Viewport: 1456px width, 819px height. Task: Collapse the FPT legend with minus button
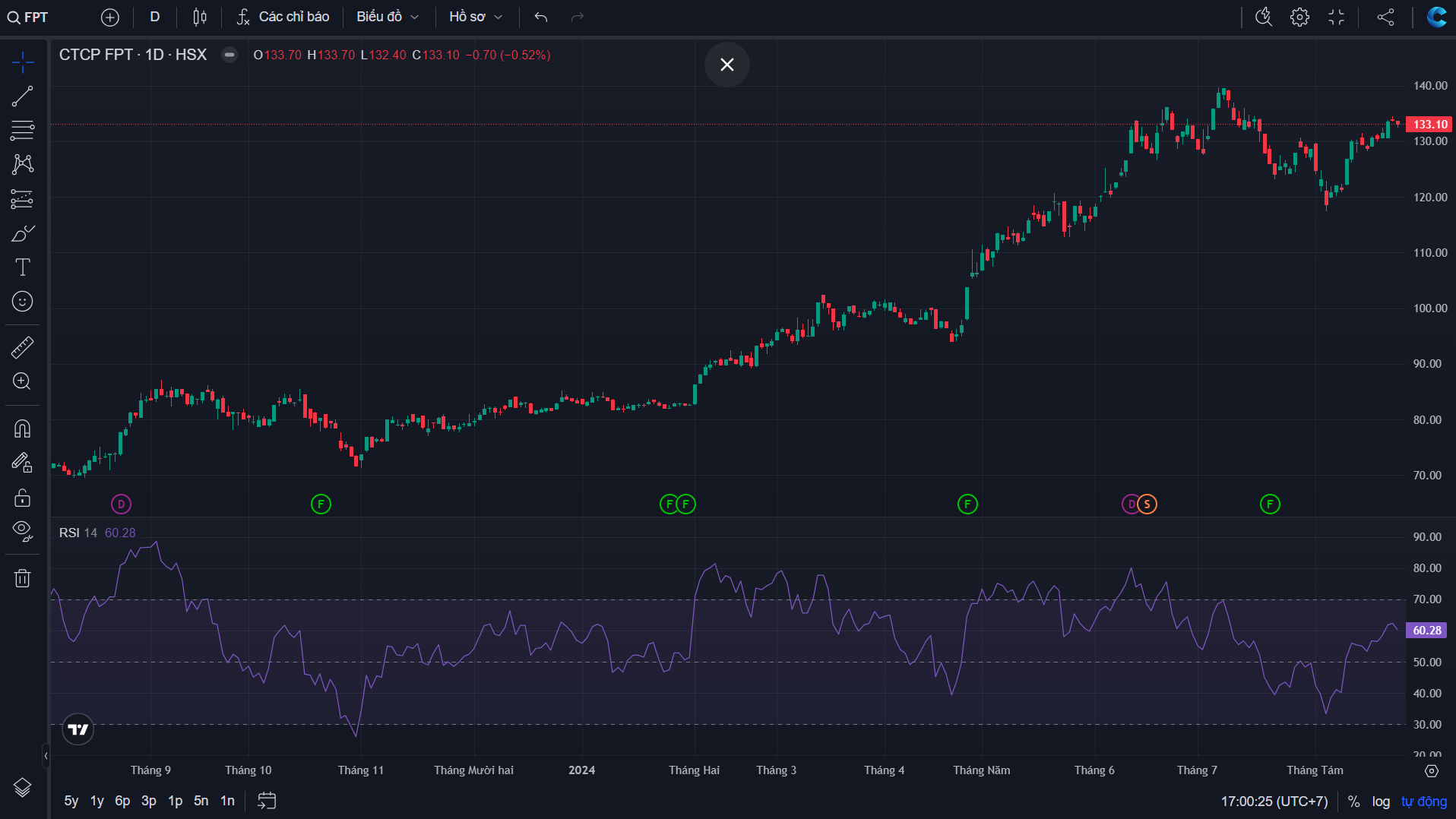click(229, 55)
